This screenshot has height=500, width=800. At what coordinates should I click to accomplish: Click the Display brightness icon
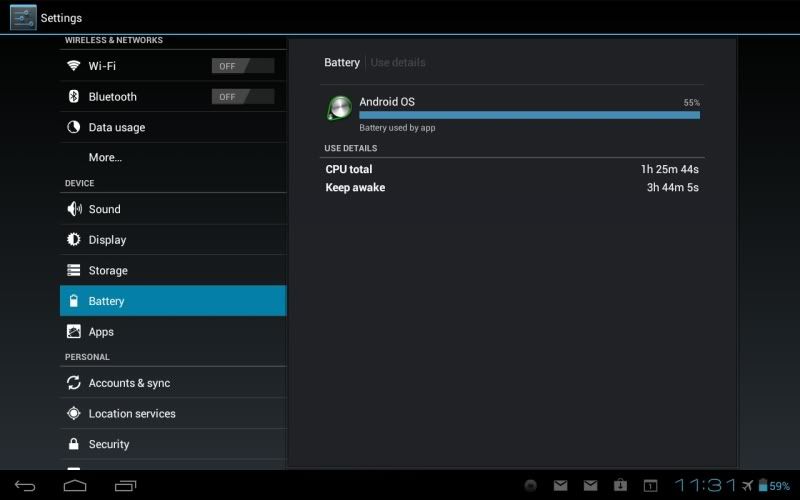pyautogui.click(x=73, y=239)
